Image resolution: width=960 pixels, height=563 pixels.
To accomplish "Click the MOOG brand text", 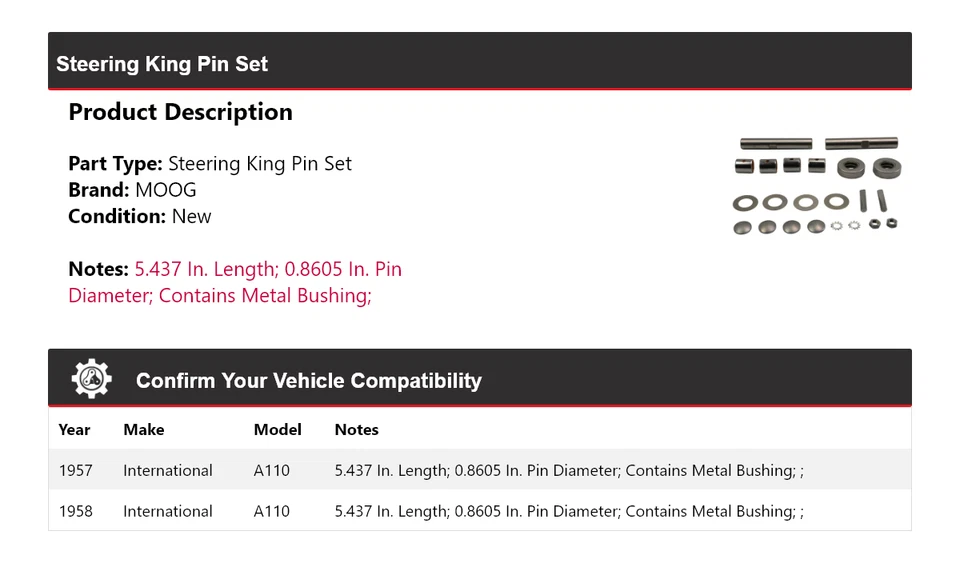I will (166, 190).
